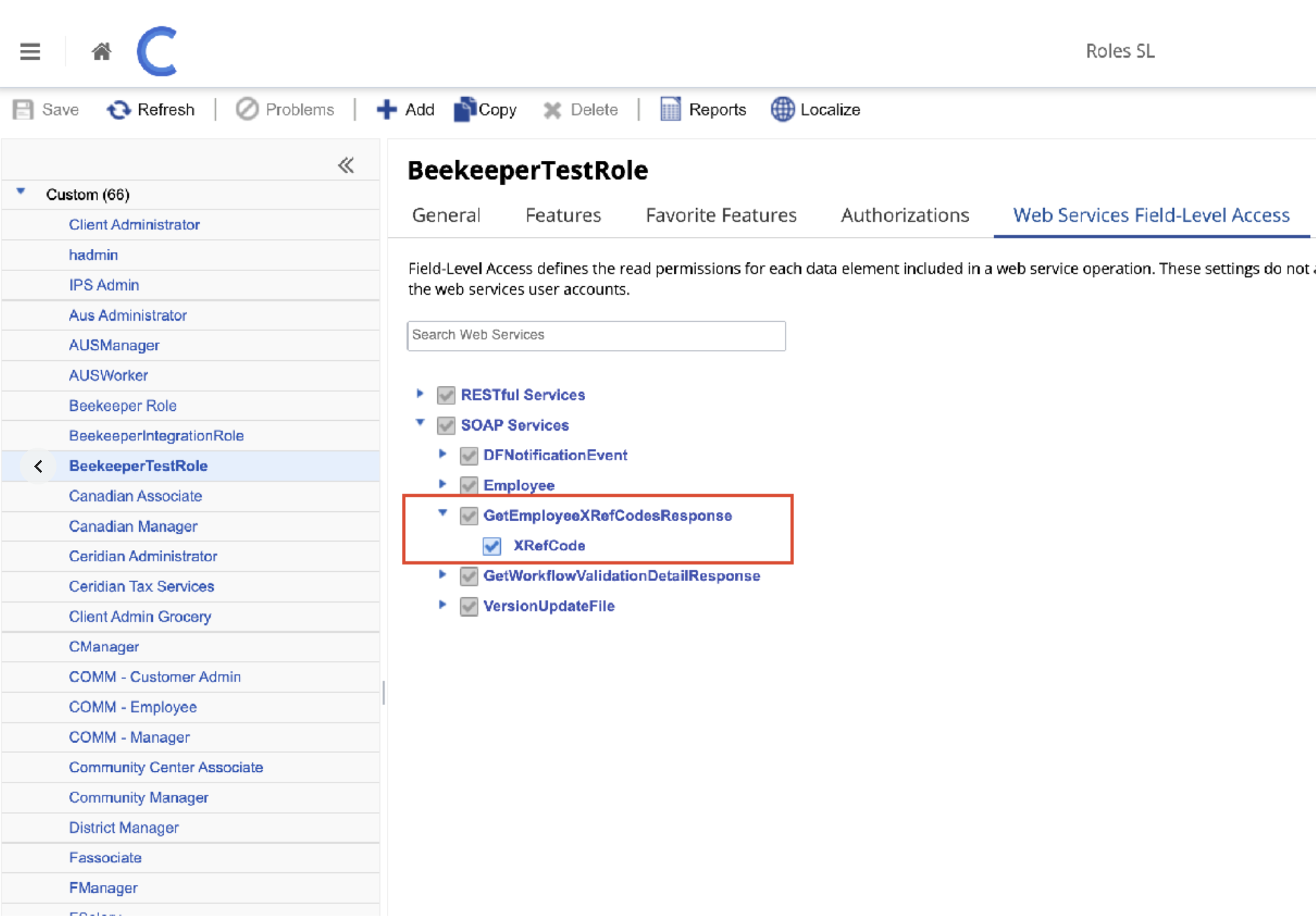
Task: Refresh the roles page
Action: point(151,110)
